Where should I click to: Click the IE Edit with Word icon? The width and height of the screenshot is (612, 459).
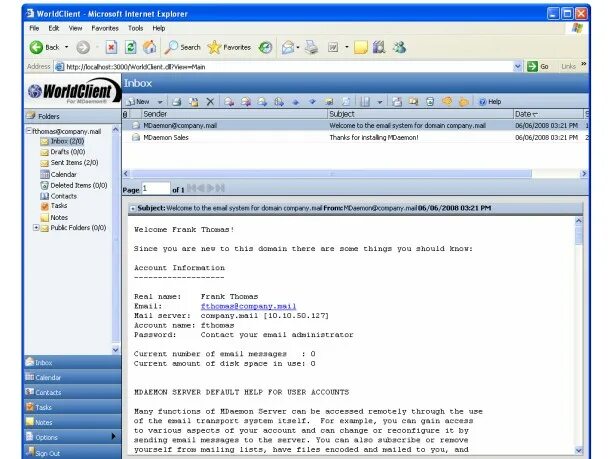tap(333, 47)
